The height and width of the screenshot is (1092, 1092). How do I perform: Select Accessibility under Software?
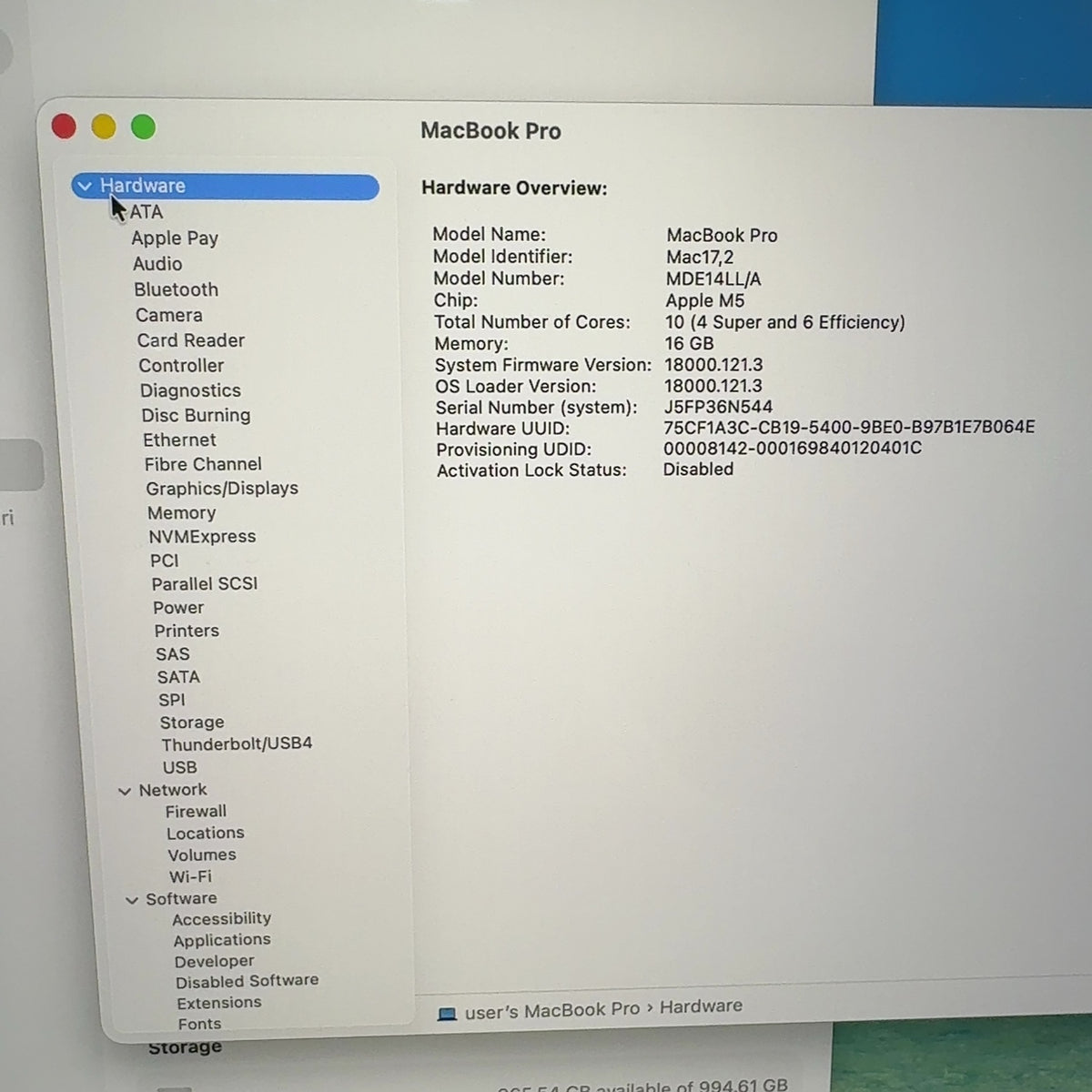(x=222, y=919)
